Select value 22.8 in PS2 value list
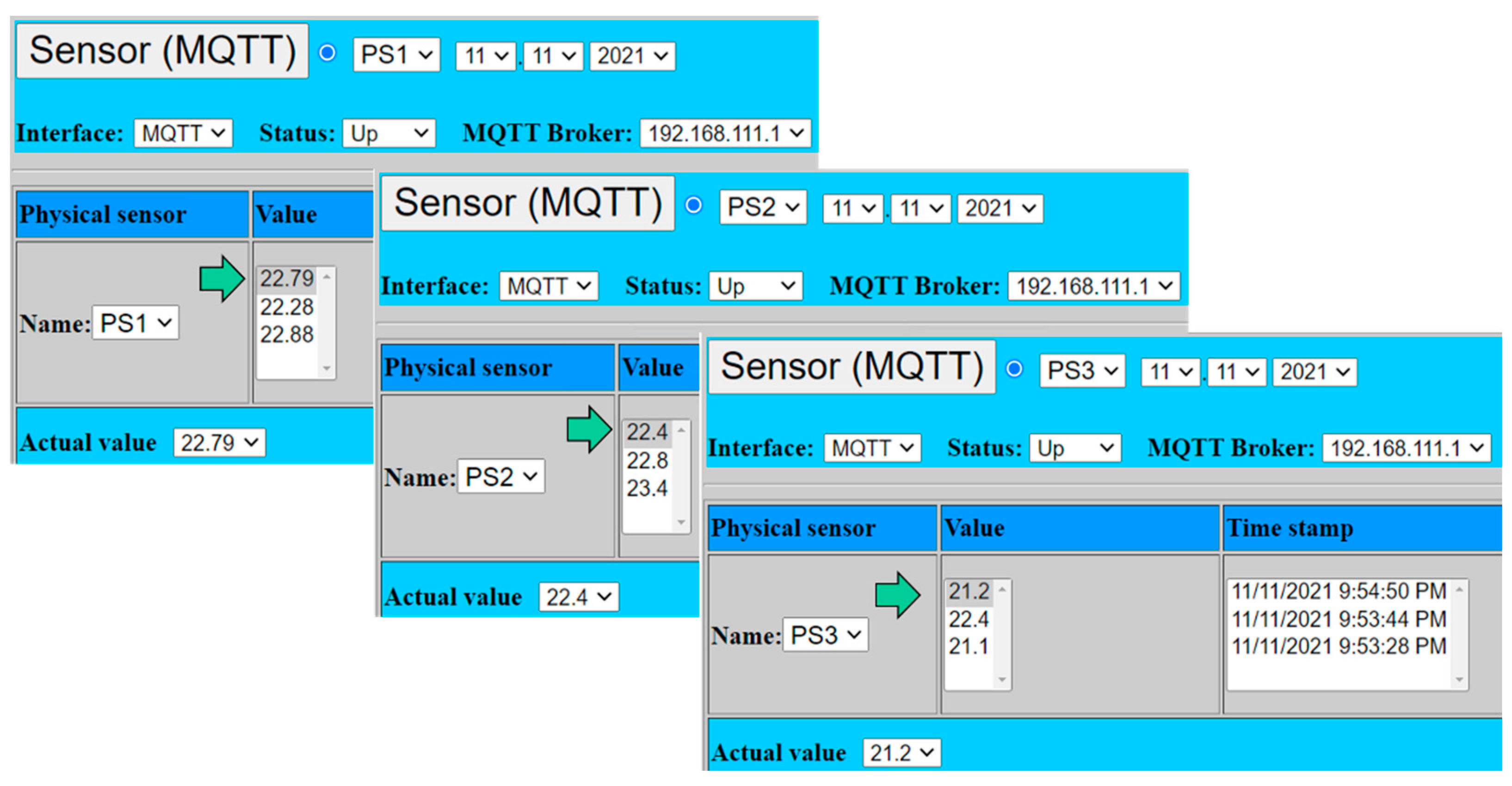This screenshot has height=786, width=1512. coord(648,461)
